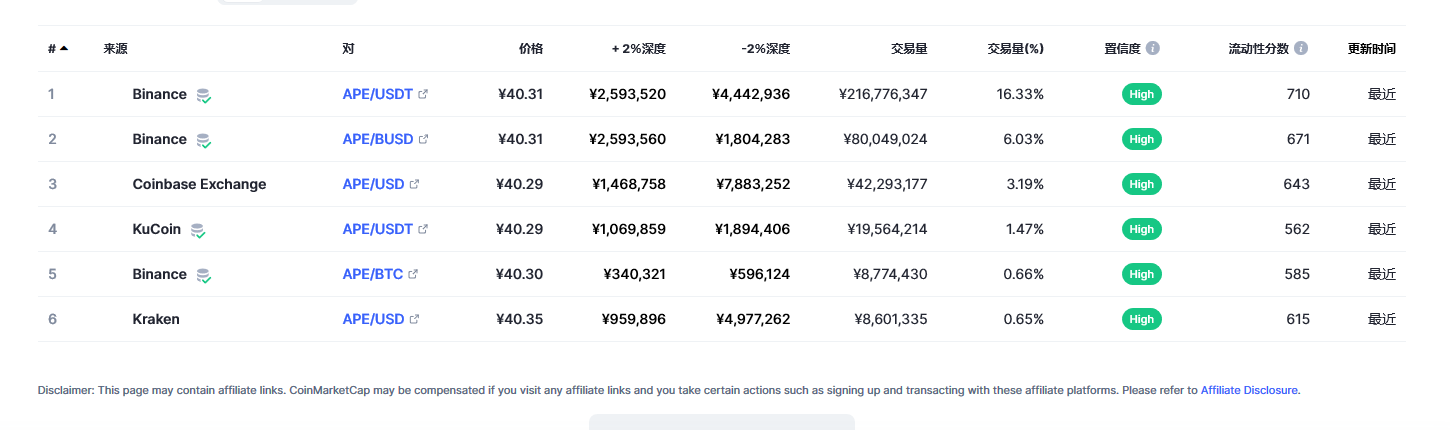Click the Kraken exchange name

pyautogui.click(x=156, y=319)
